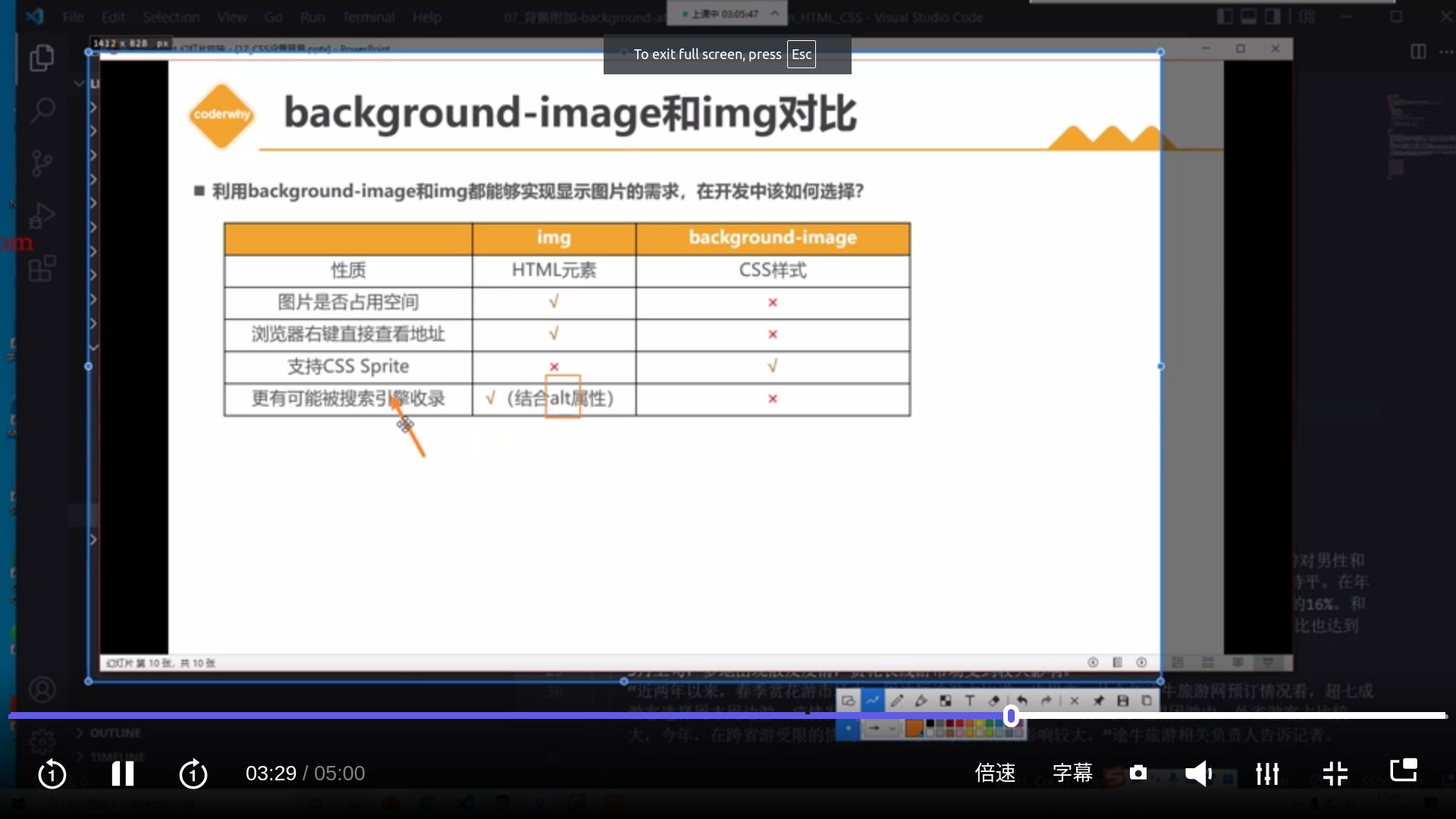Skip forward using the forward-skip button

pyautogui.click(x=193, y=773)
